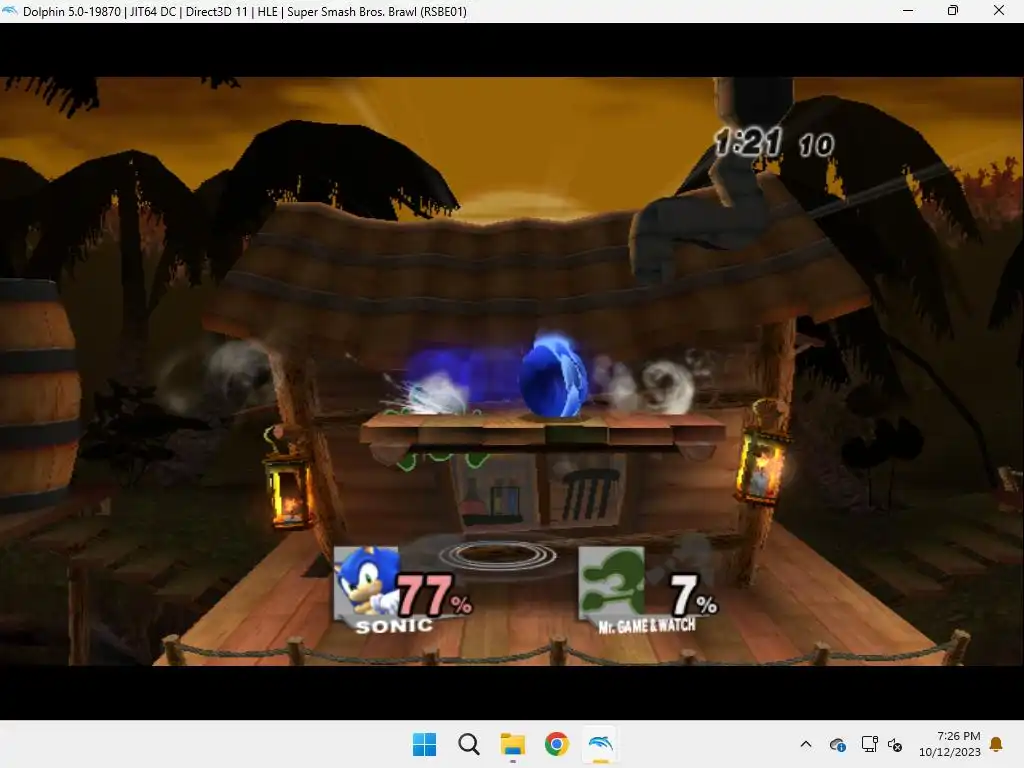Viewport: 1024px width, 768px height.
Task: Open the Windows Start menu
Action: [x=424, y=744]
